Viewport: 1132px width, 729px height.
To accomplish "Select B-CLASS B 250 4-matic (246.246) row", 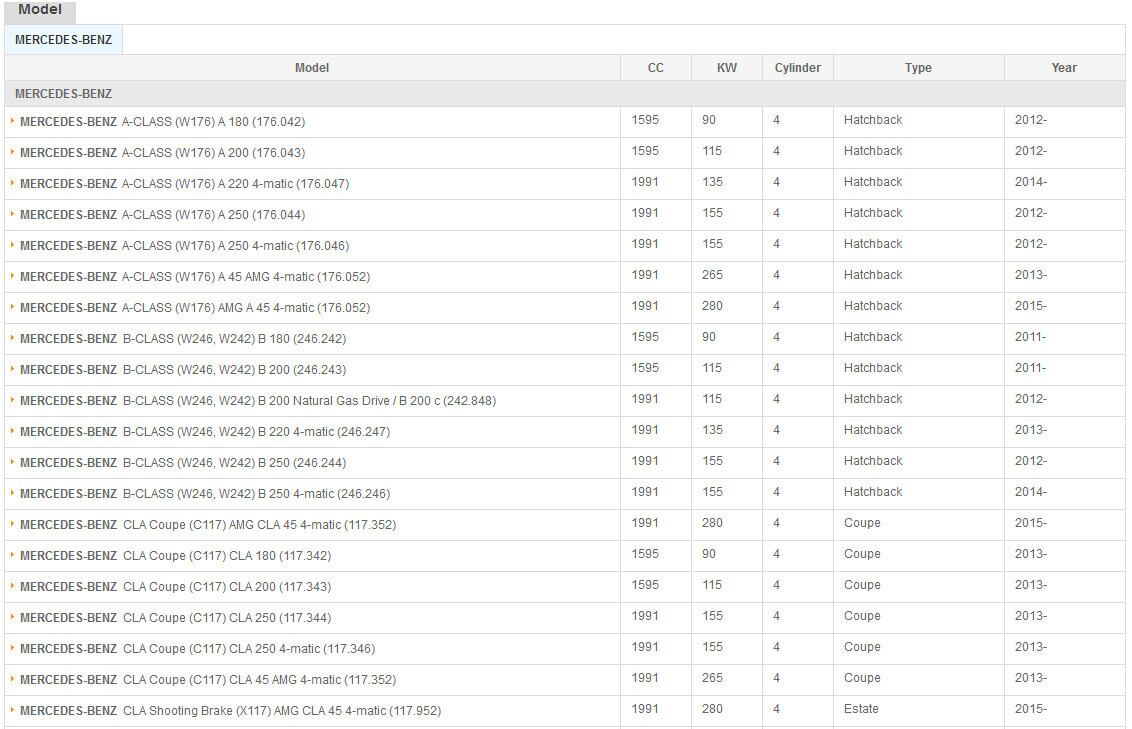I will (565, 494).
